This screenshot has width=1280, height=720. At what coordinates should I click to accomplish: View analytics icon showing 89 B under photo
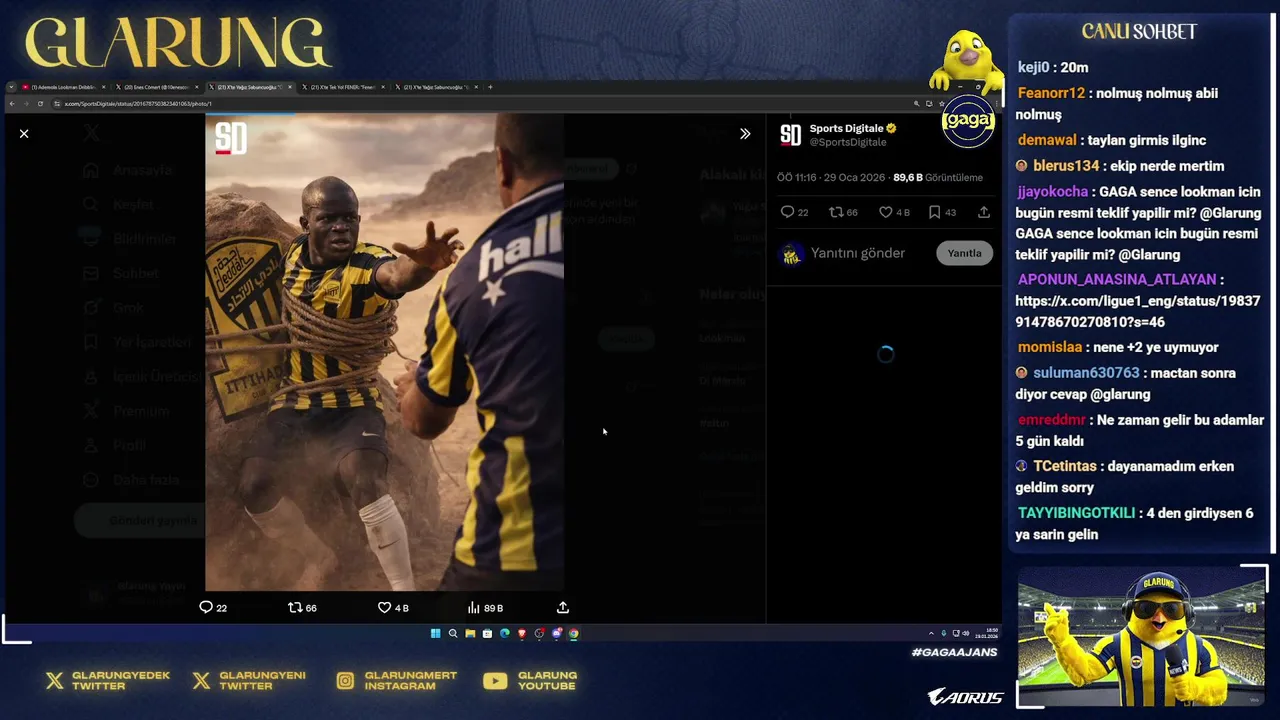point(473,607)
